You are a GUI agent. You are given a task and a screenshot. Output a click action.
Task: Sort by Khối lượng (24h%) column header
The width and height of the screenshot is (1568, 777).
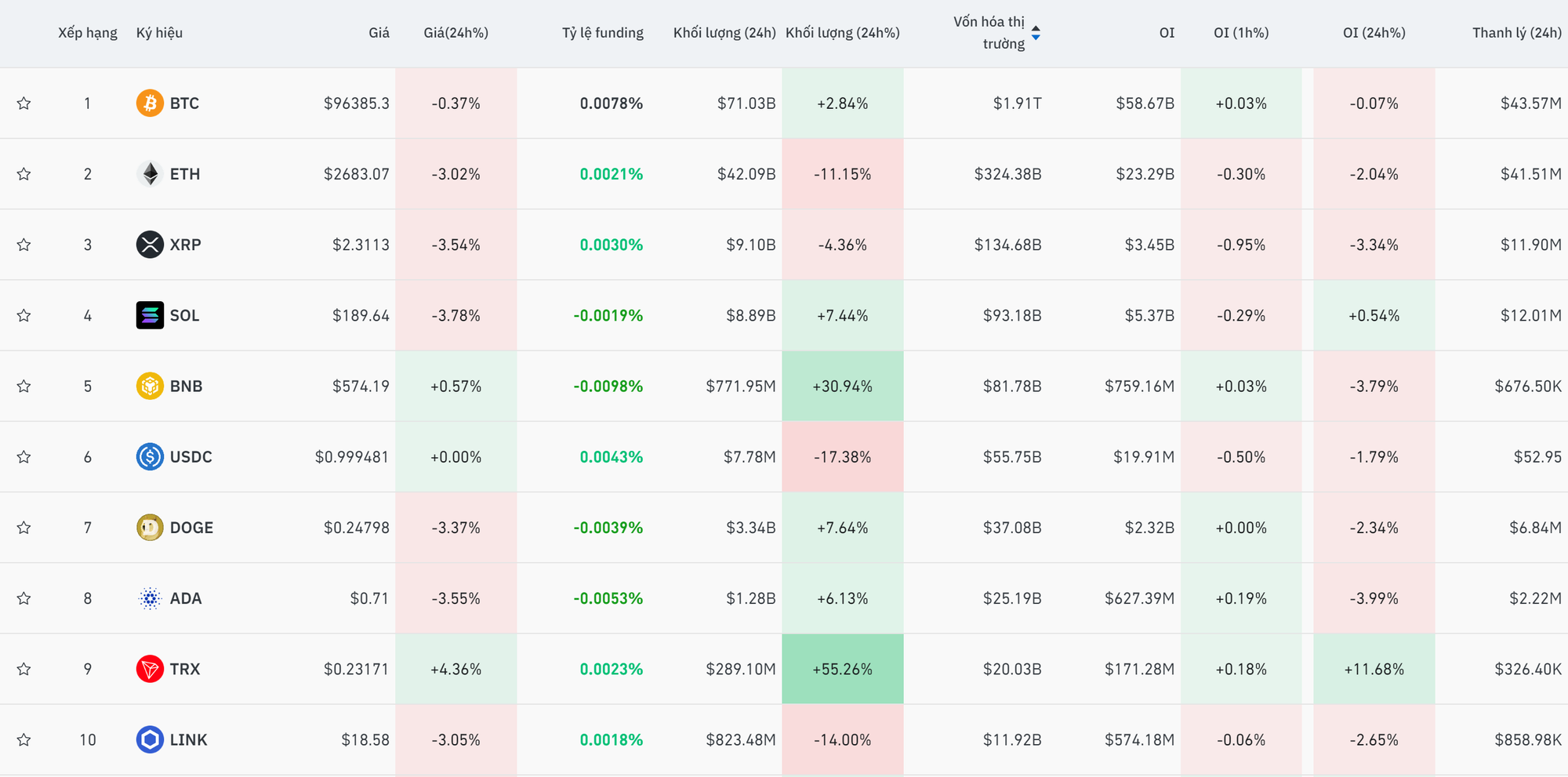point(842,33)
